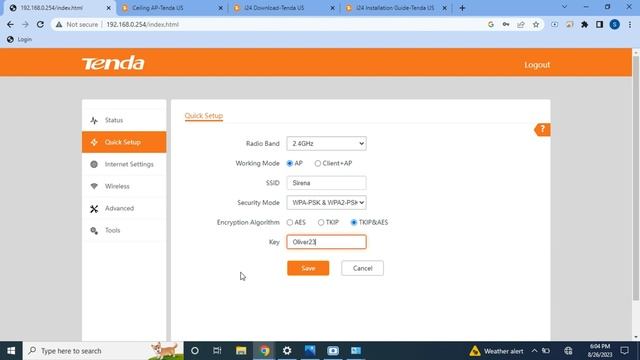Viewport: 640px width, 360px height.
Task: Reload the page with refresh icon
Action: click(x=40, y=24)
